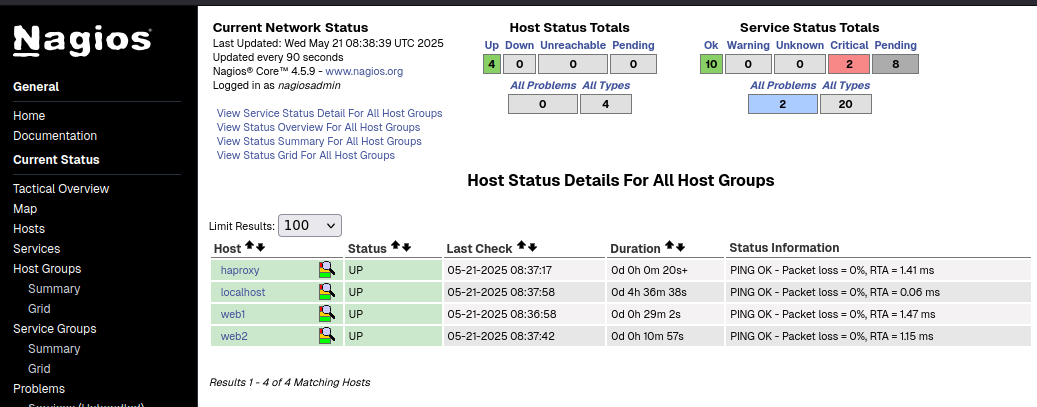Screen dimensions: 1037x407
Task: Click the Unknown service status header
Action: (x=800, y=45)
